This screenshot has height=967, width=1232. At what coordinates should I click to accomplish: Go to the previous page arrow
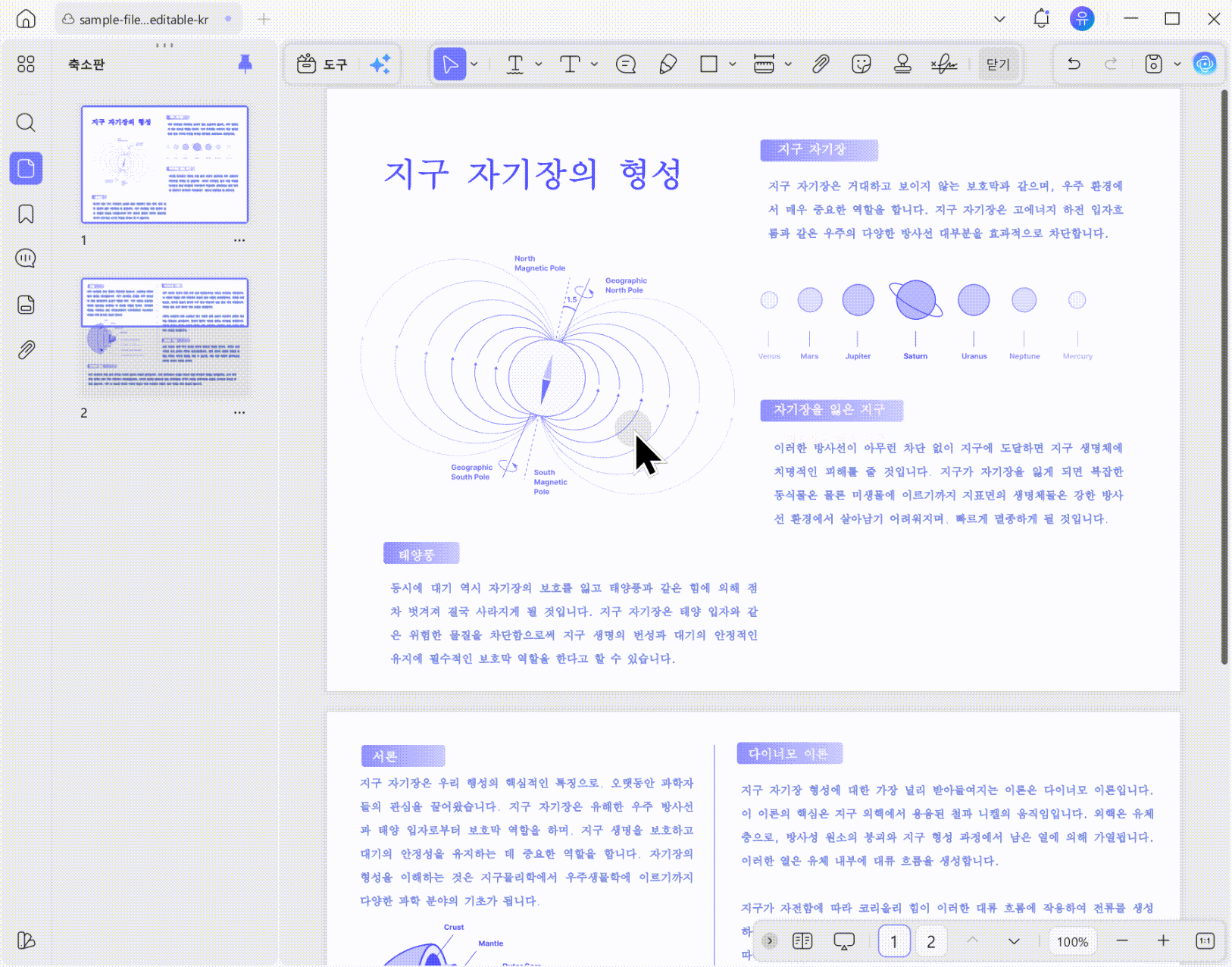[973, 940]
